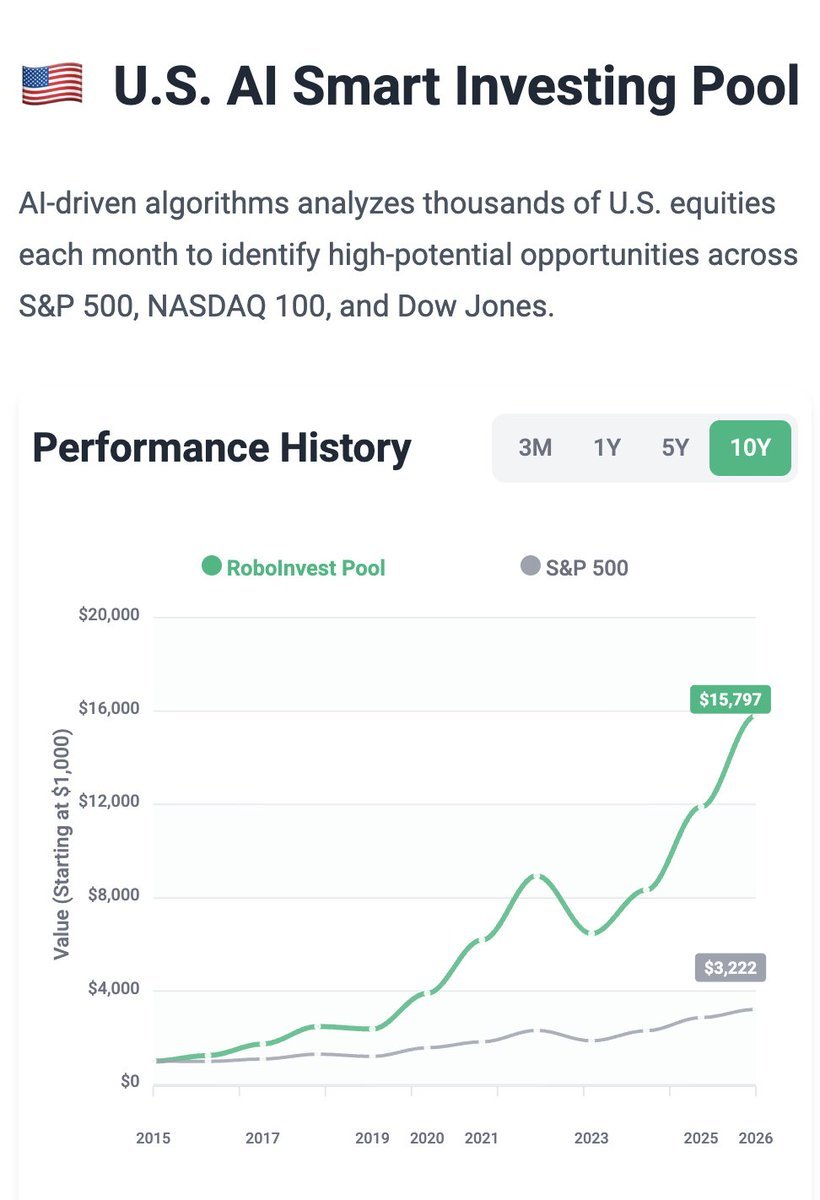Select the 3M time range tab
820x1200 pixels.
click(535, 447)
